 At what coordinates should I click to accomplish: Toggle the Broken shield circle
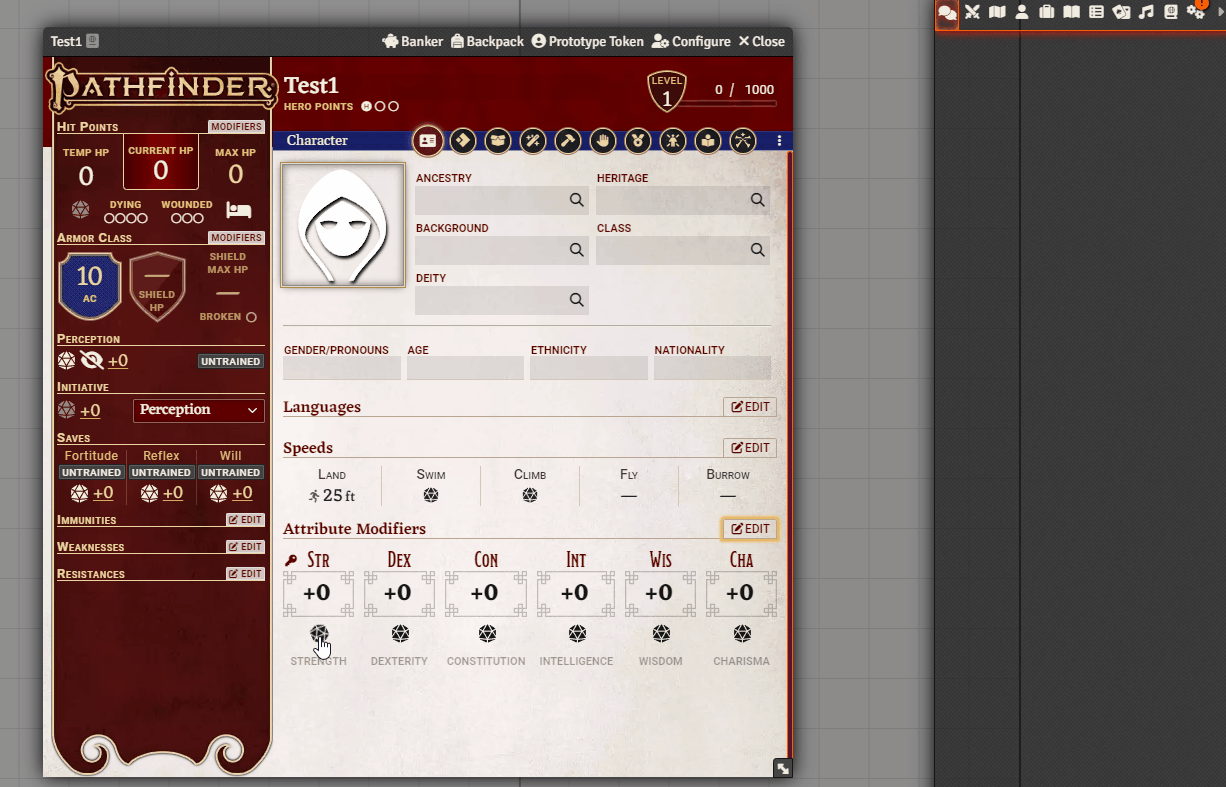[x=251, y=317]
